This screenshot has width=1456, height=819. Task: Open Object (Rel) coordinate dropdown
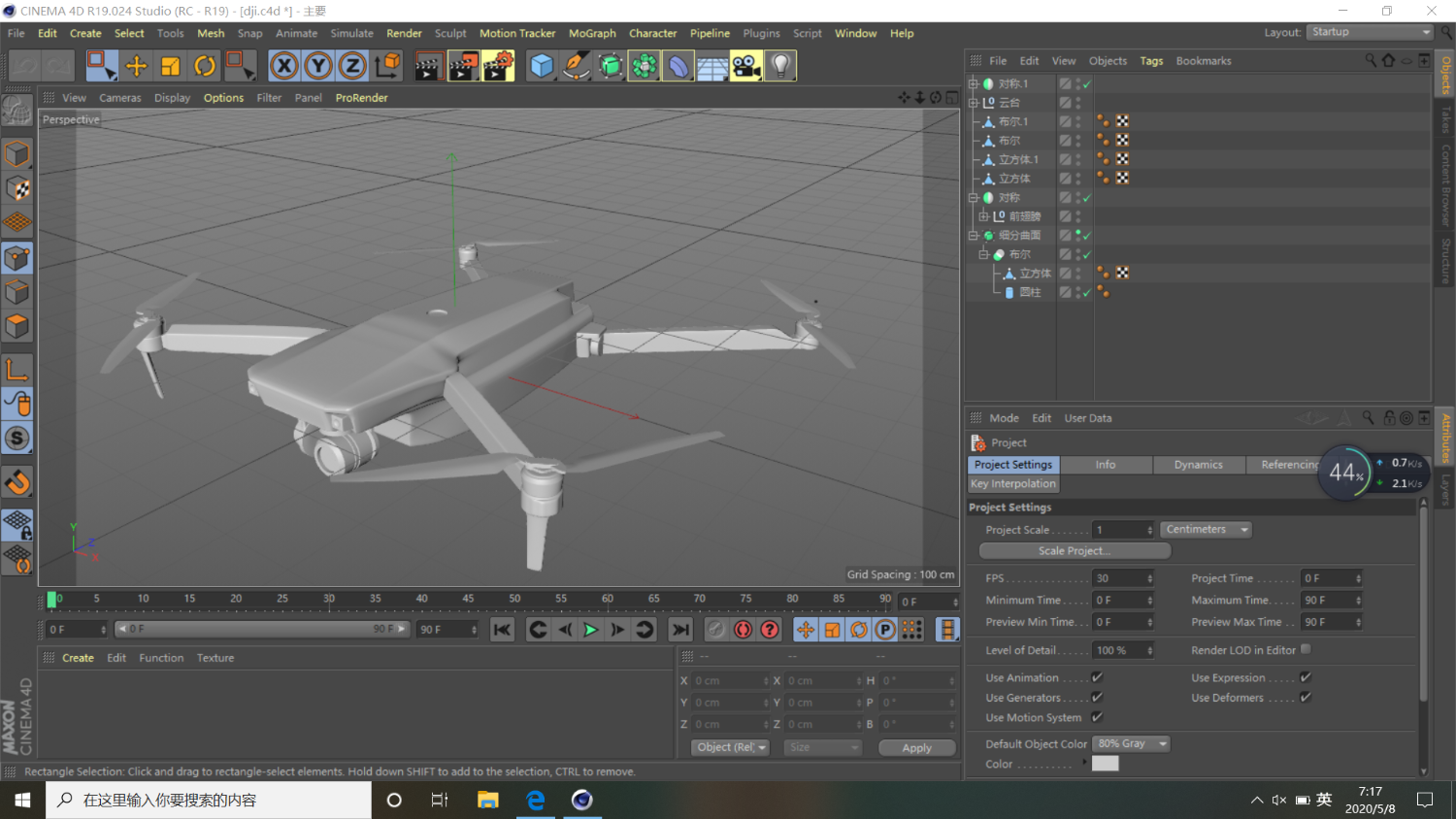point(731,747)
